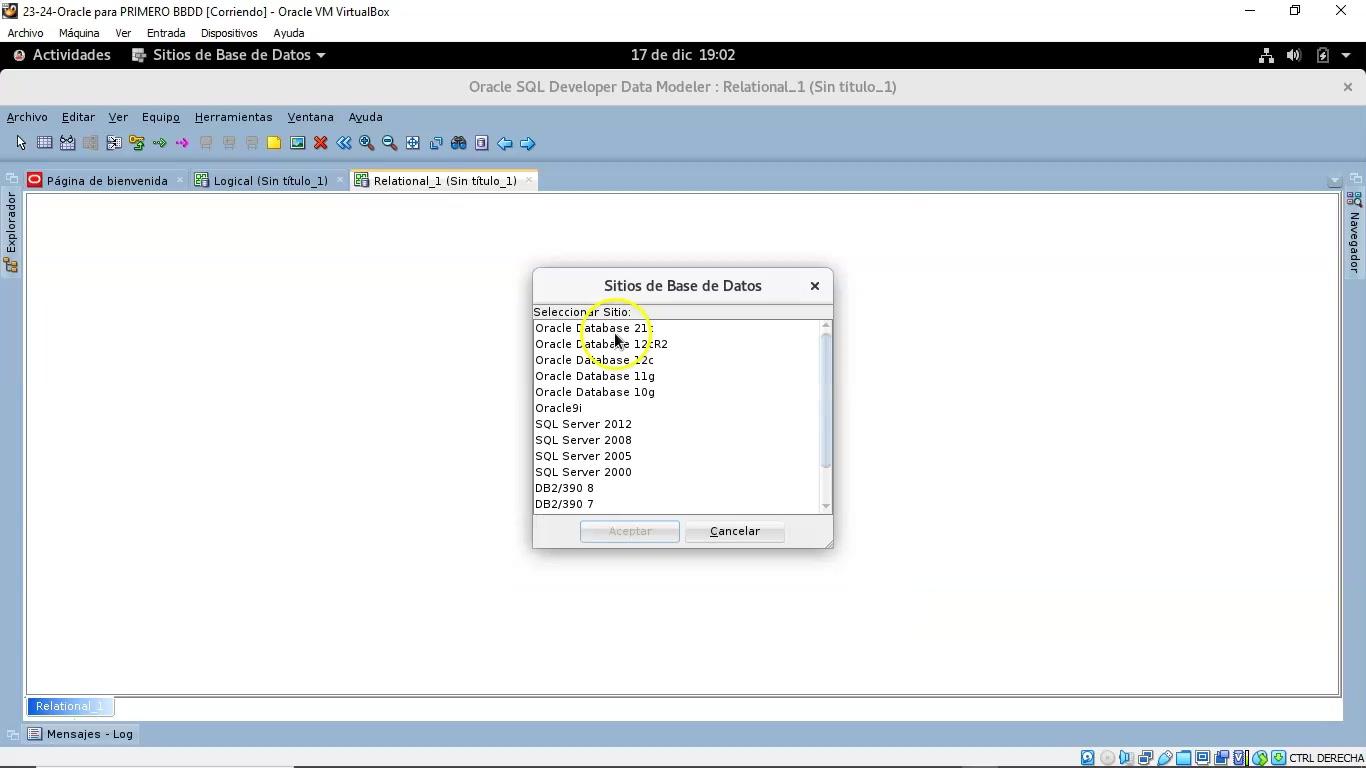The height and width of the screenshot is (768, 1366).
Task: Click the VirtualBox hard disk status icon
Action: coord(1088,758)
